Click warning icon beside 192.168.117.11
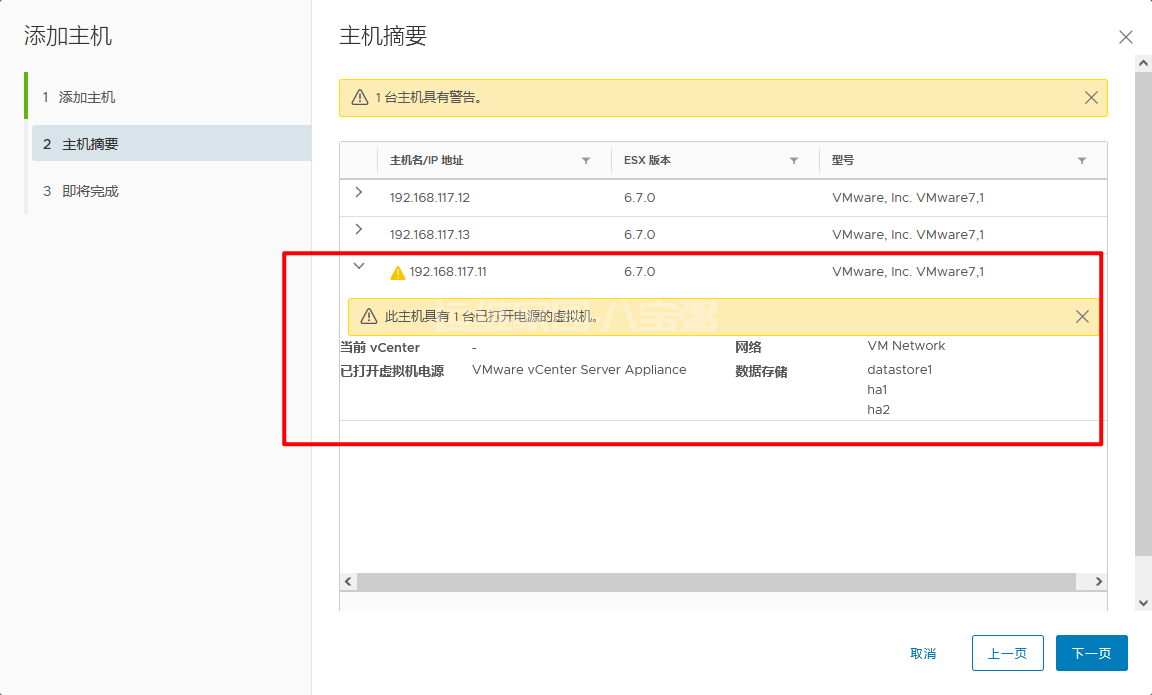 click(398, 272)
